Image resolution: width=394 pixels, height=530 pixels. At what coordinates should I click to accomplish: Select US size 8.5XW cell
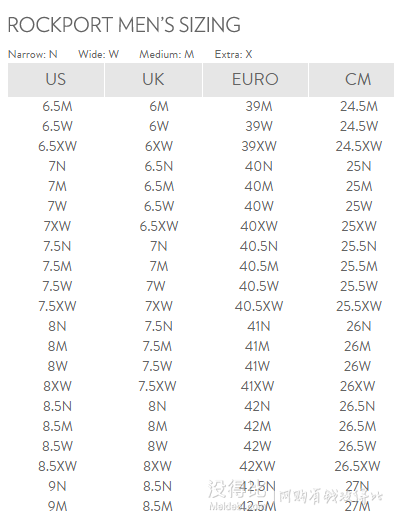[x=57, y=466]
